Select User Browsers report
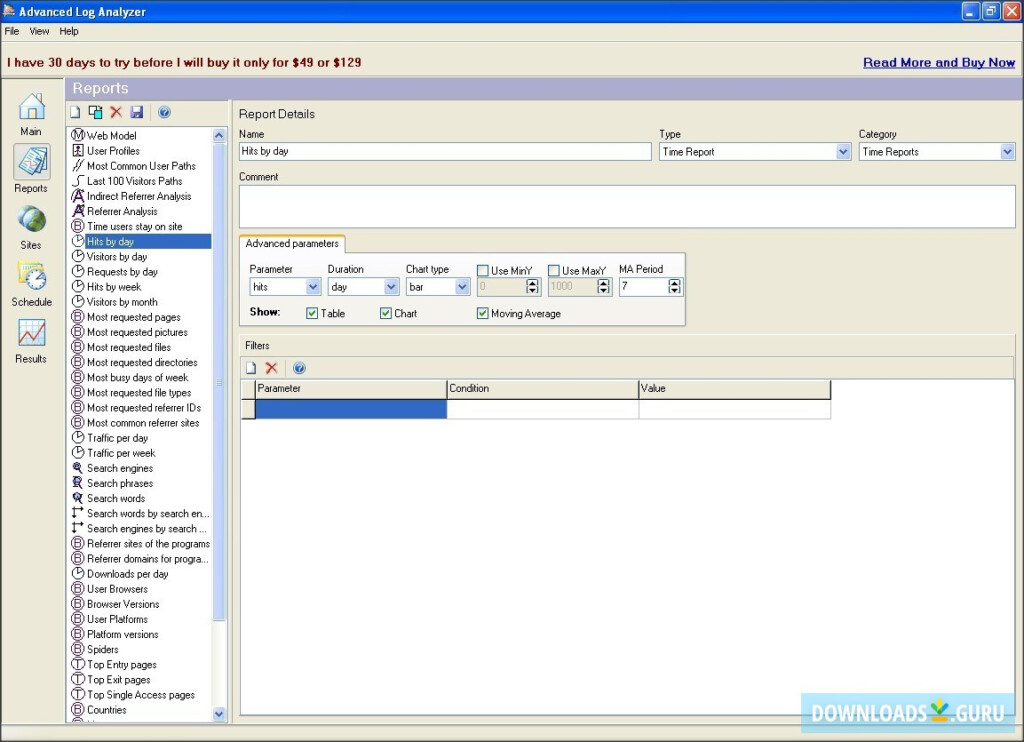Viewport: 1024px width, 742px height. click(117, 589)
